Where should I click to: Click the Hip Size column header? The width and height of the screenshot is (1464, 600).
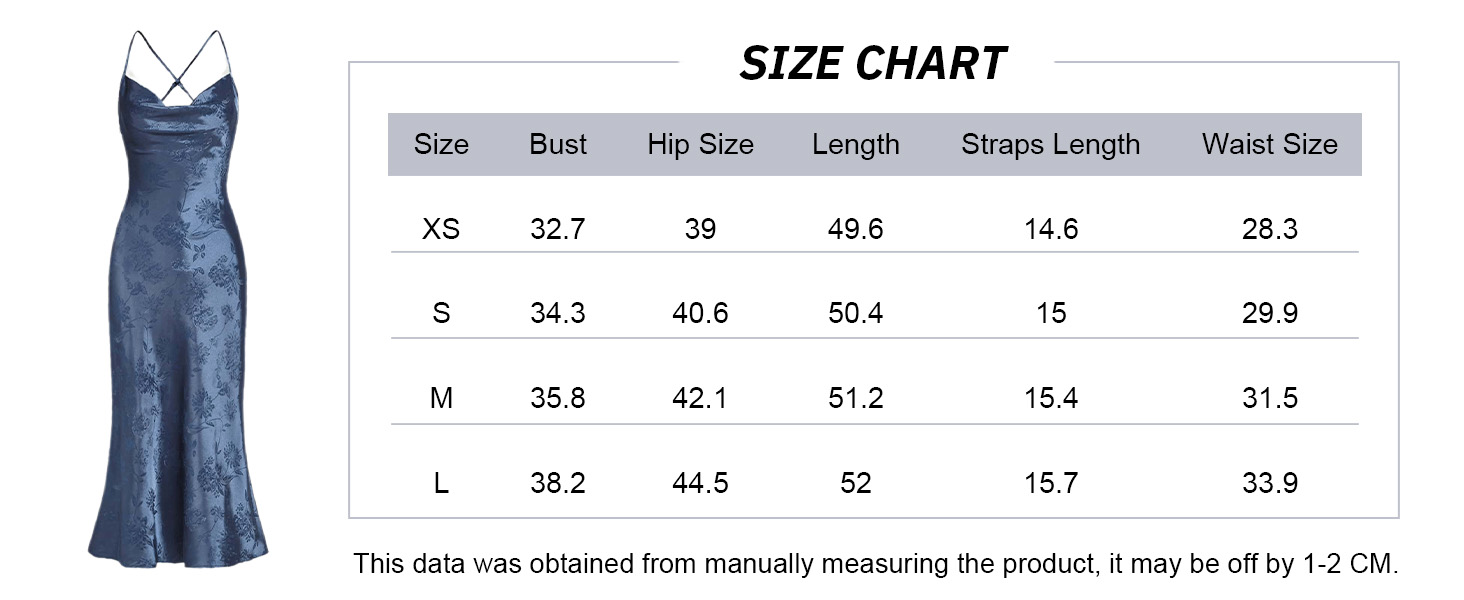700,145
